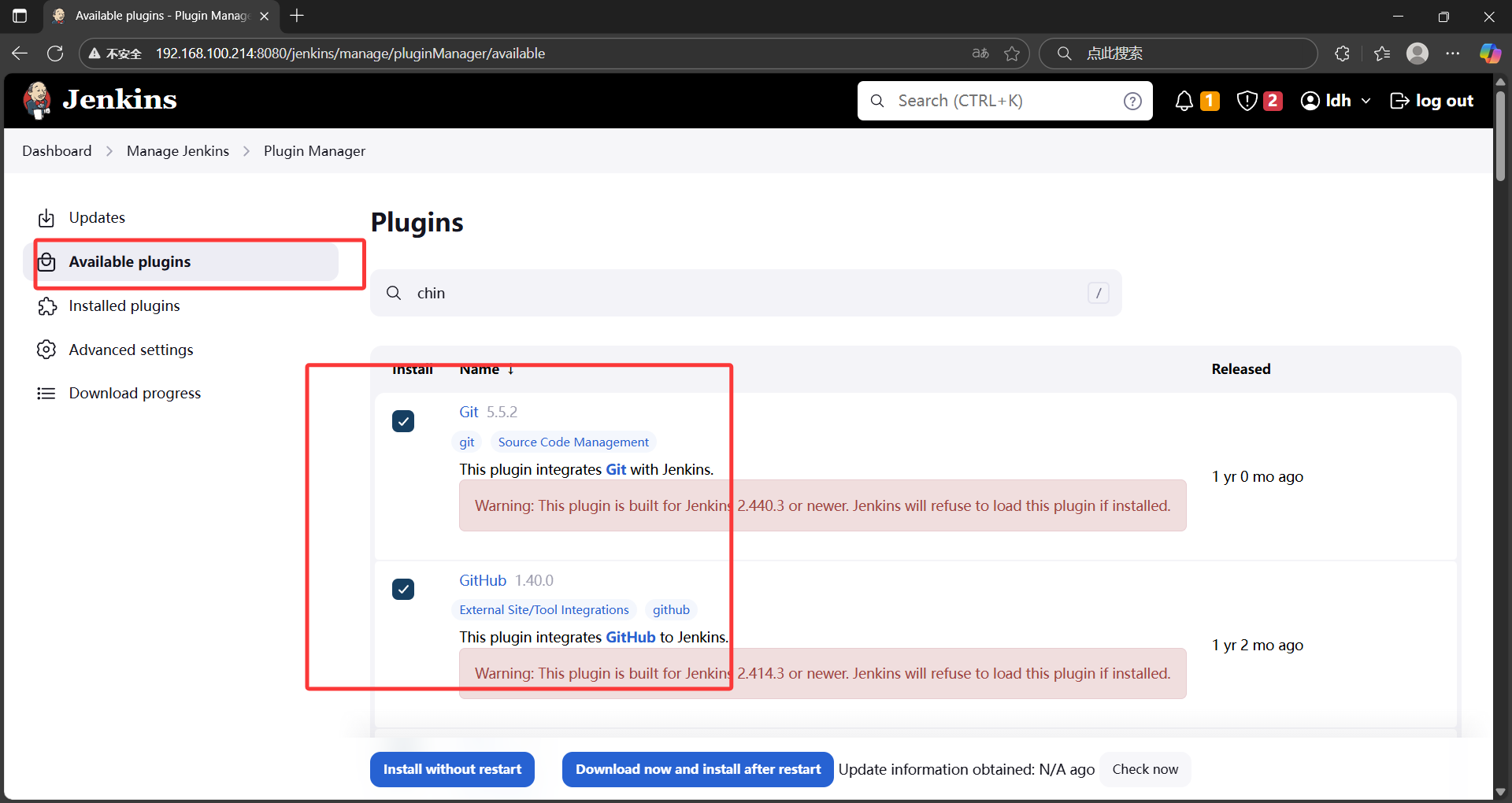Open the Copilot sidebar icon

point(1490,54)
